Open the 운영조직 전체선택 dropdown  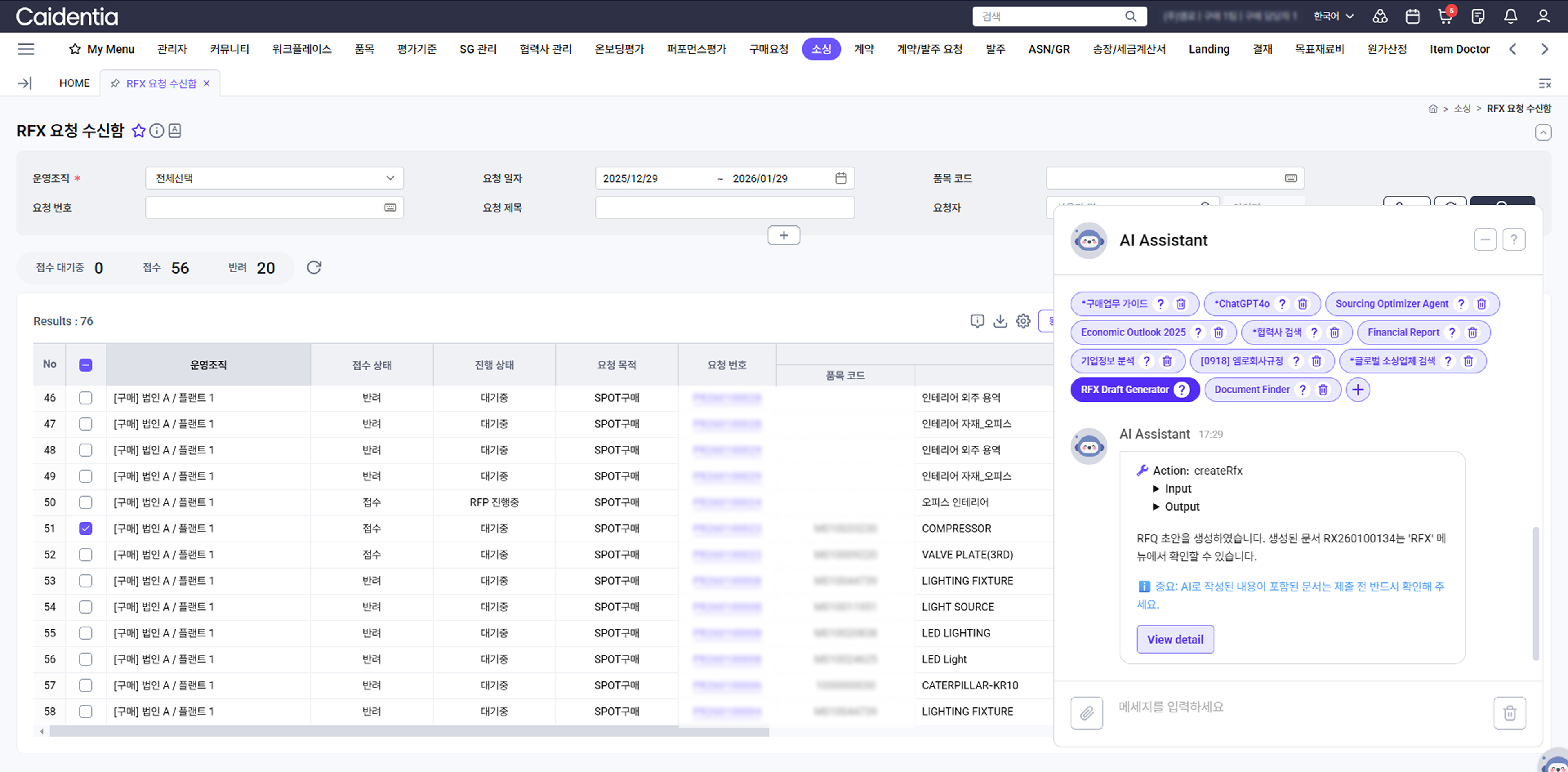coord(274,178)
